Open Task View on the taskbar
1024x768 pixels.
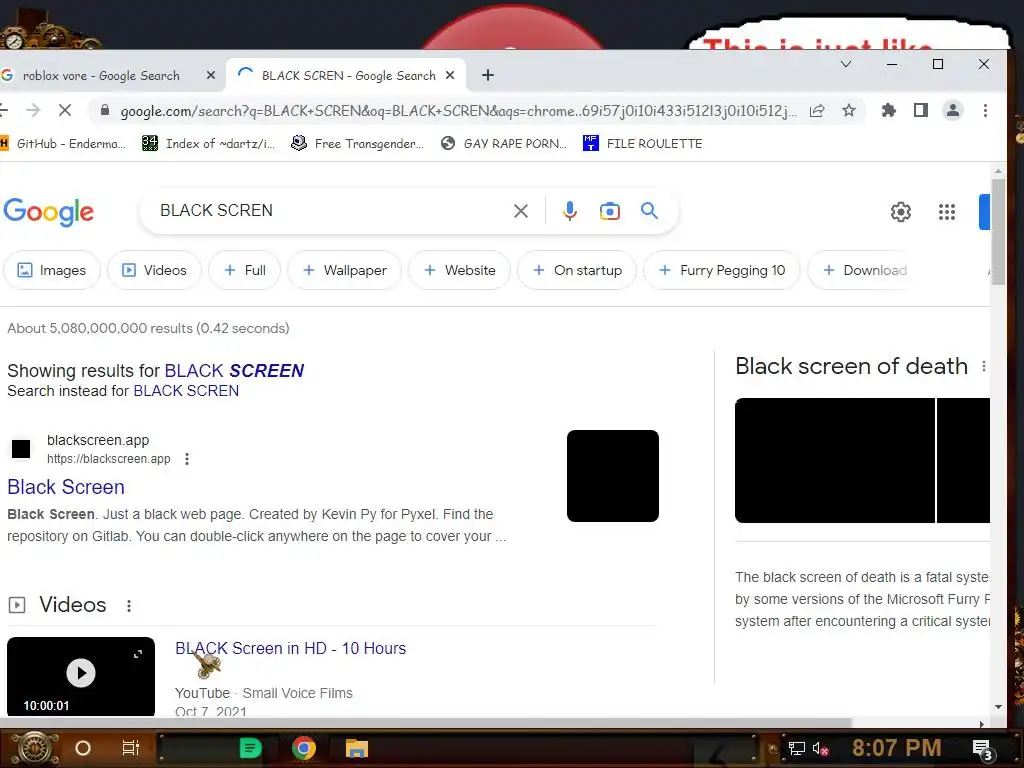131,748
